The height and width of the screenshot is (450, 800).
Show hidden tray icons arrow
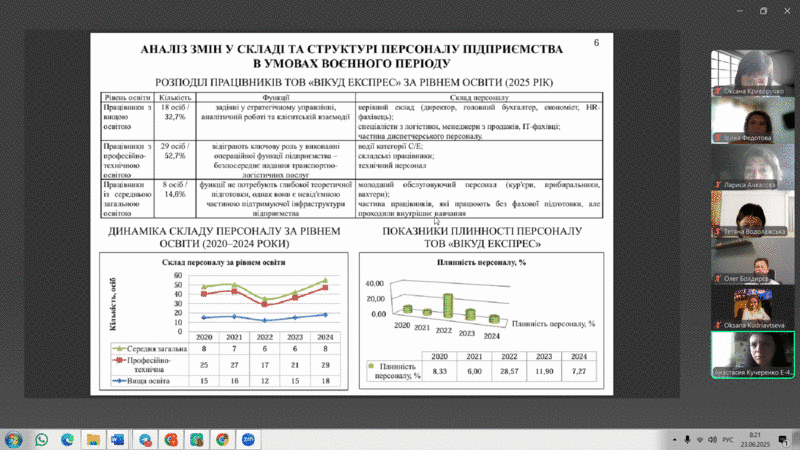pyautogui.click(x=674, y=439)
